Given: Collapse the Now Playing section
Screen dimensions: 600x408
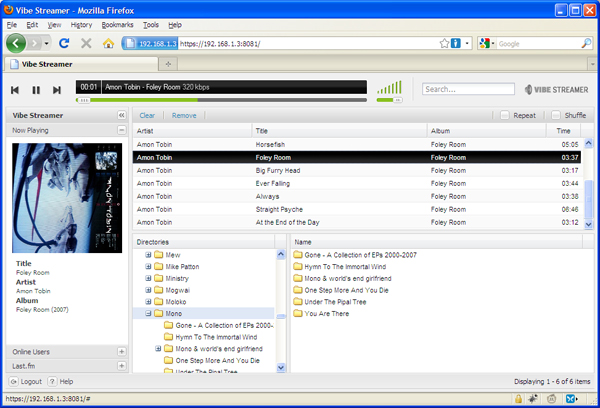Looking at the screenshot, I should [121, 130].
